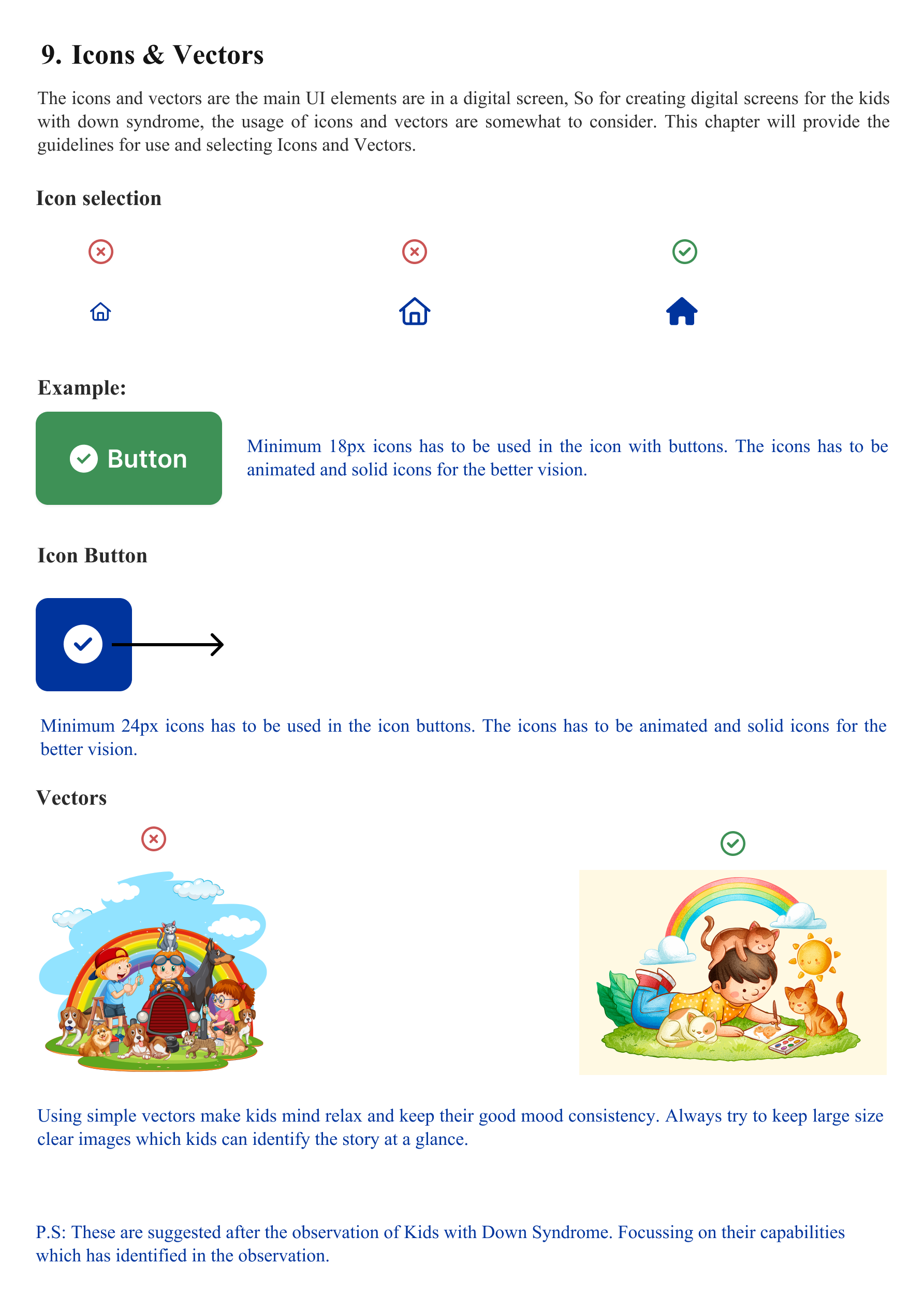Click the white check circle inside green Button

pos(84,459)
